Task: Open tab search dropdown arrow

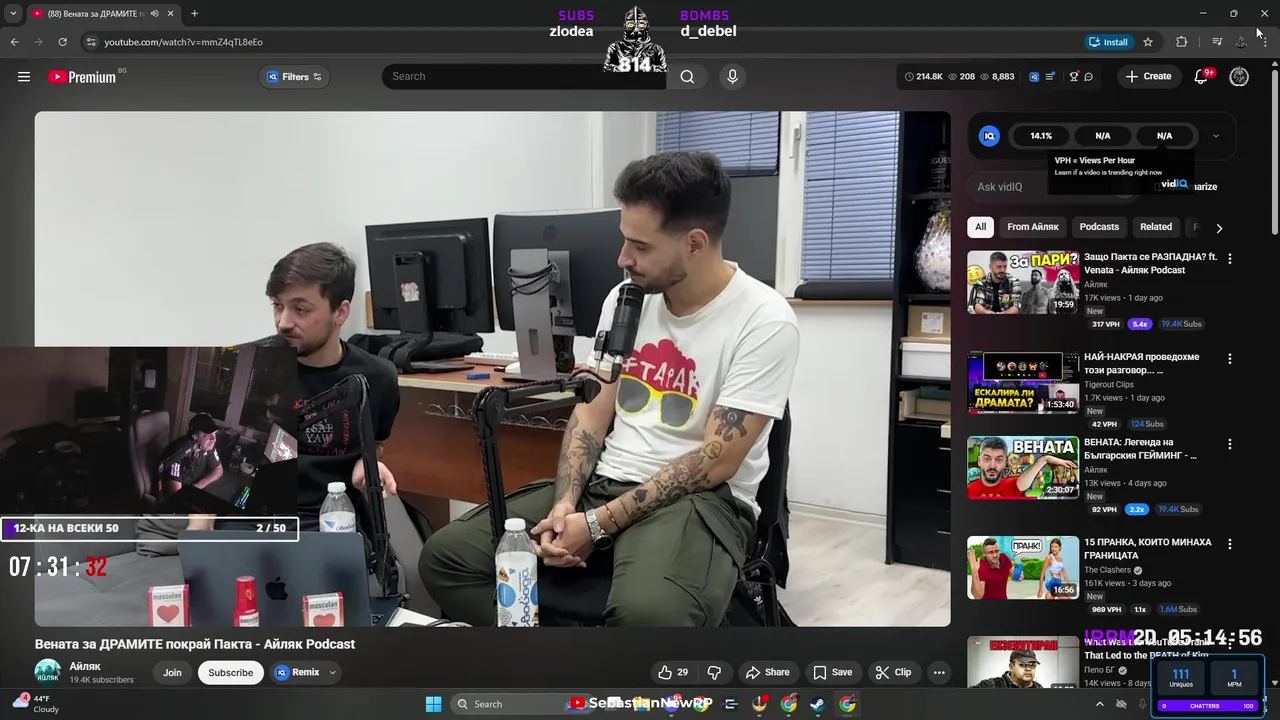Action: coord(13,14)
